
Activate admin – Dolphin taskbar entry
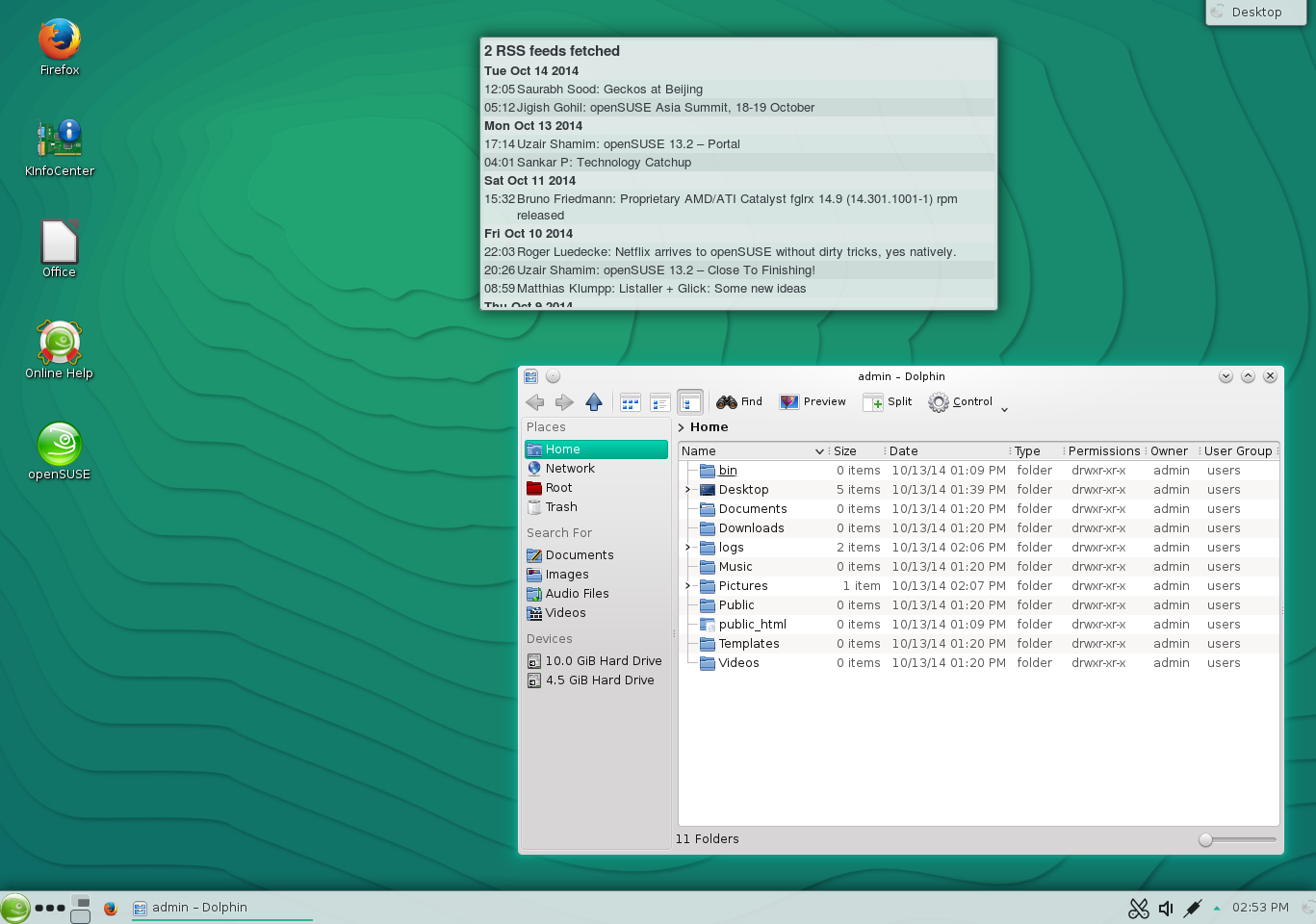[x=221, y=908]
